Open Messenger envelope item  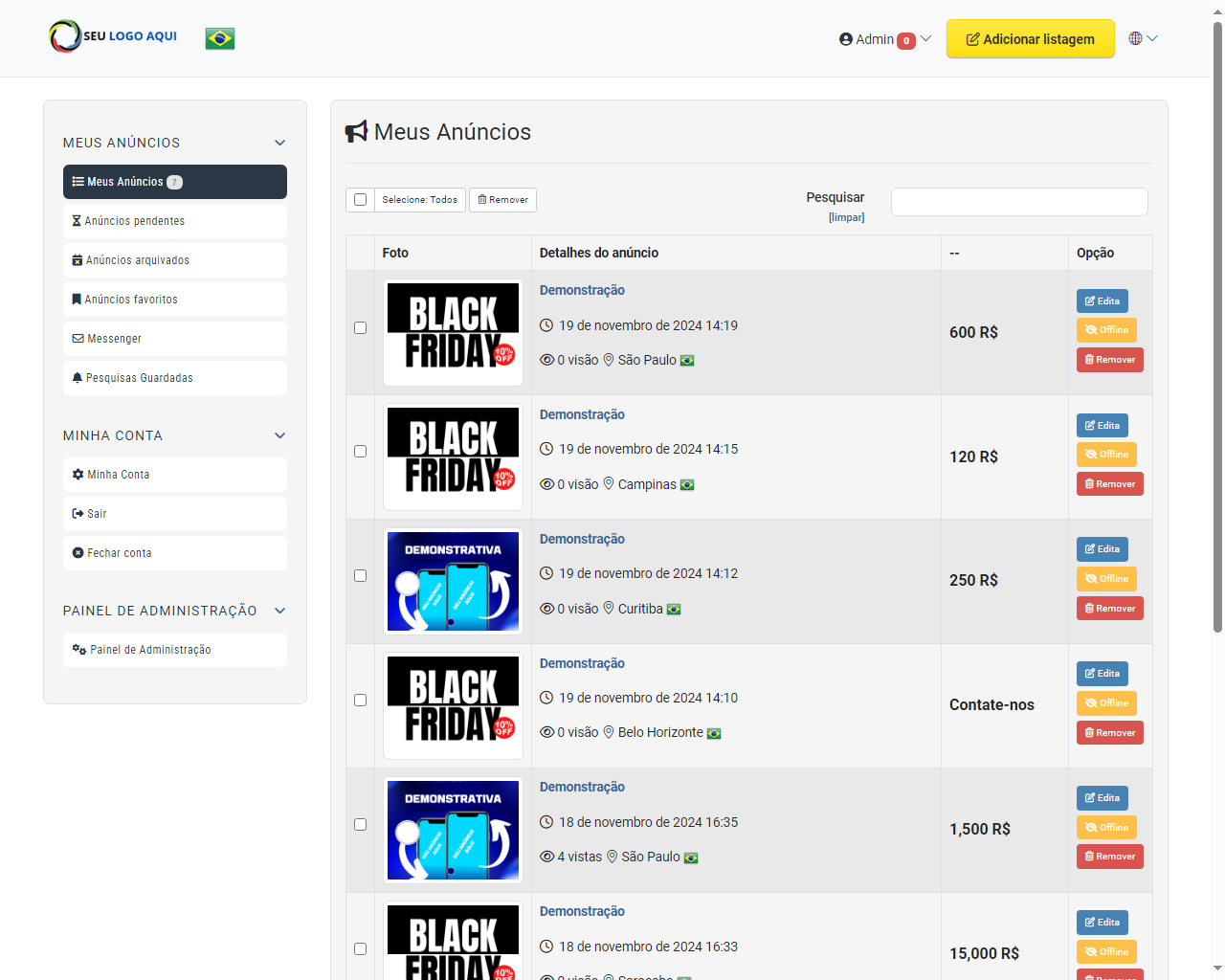[x=175, y=339]
